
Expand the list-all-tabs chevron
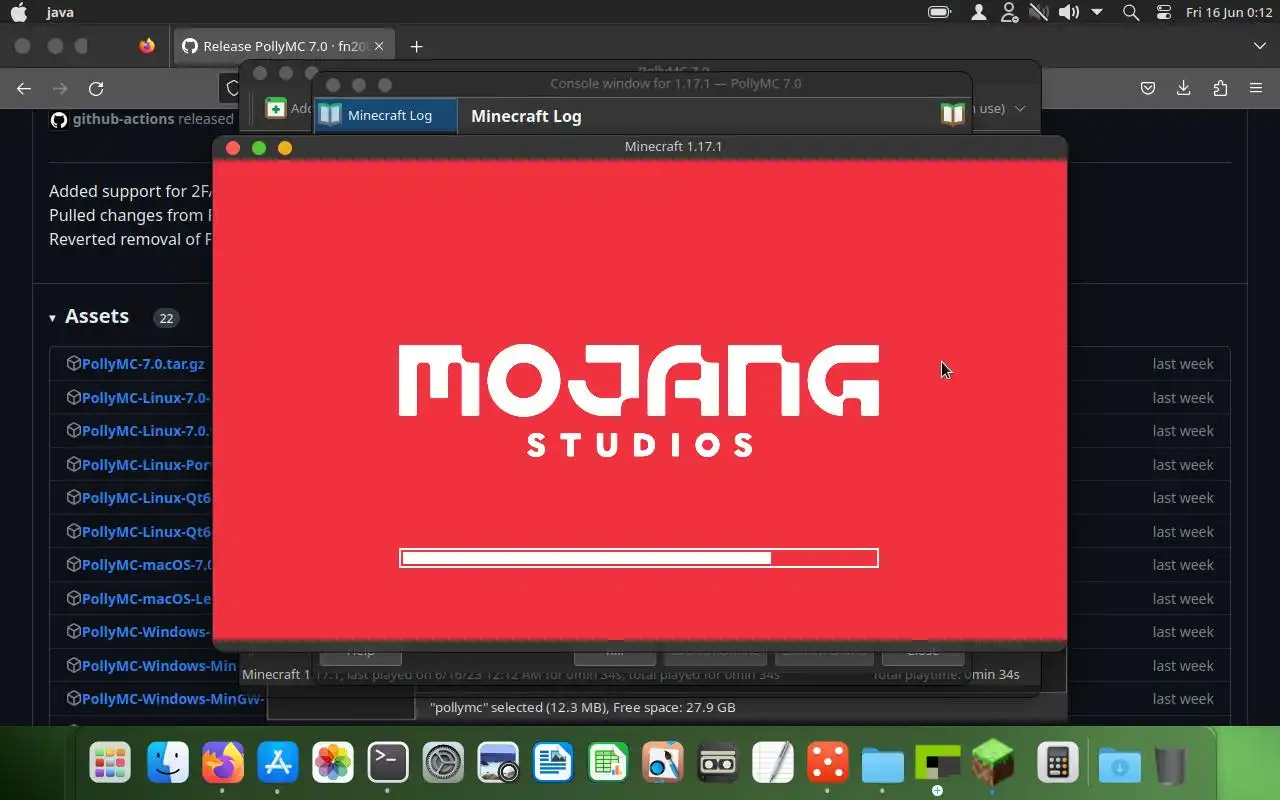click(x=1259, y=46)
